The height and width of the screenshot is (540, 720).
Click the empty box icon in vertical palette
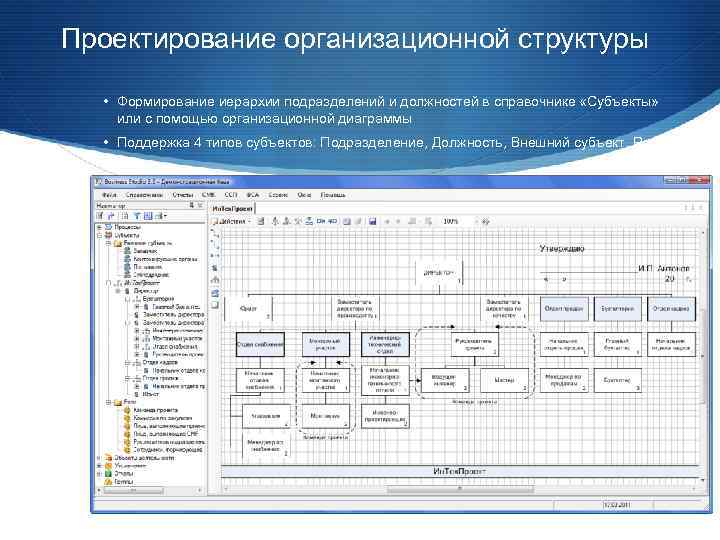click(214, 305)
